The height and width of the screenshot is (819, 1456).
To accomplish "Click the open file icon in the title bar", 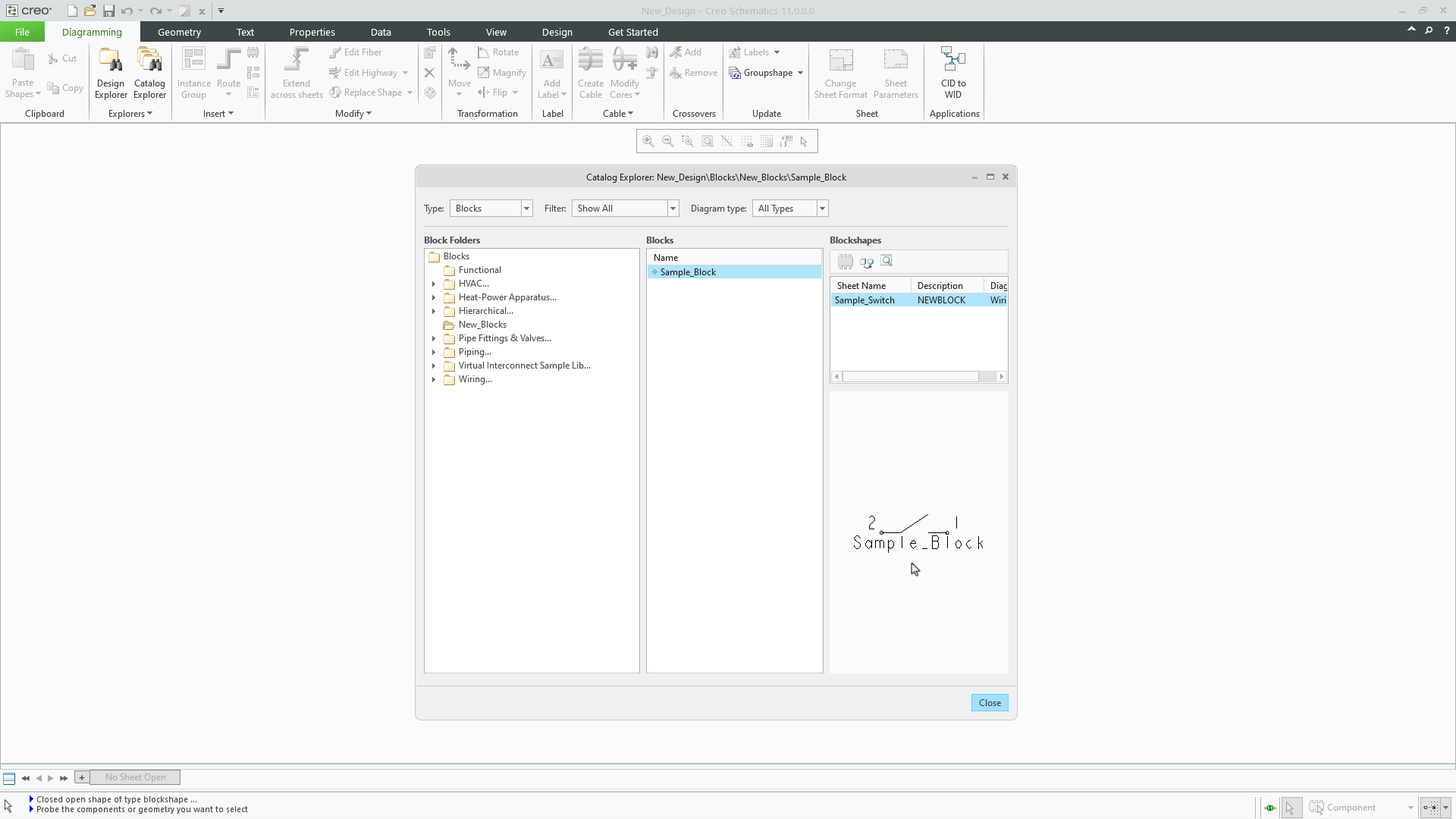I will 90,11.
